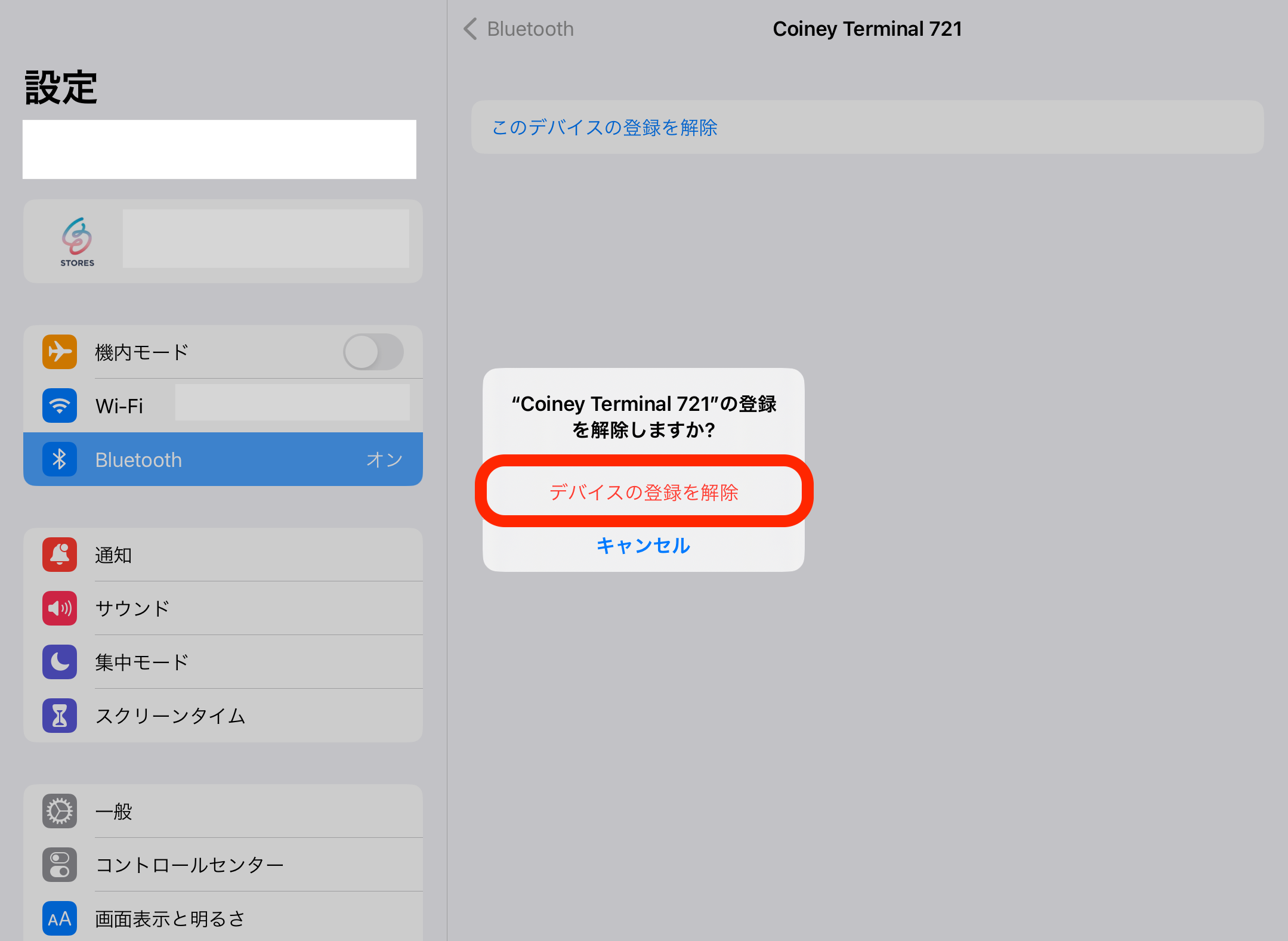Toggle the 機内モード switch
Viewport: 1288px width, 941px height.
tap(373, 352)
